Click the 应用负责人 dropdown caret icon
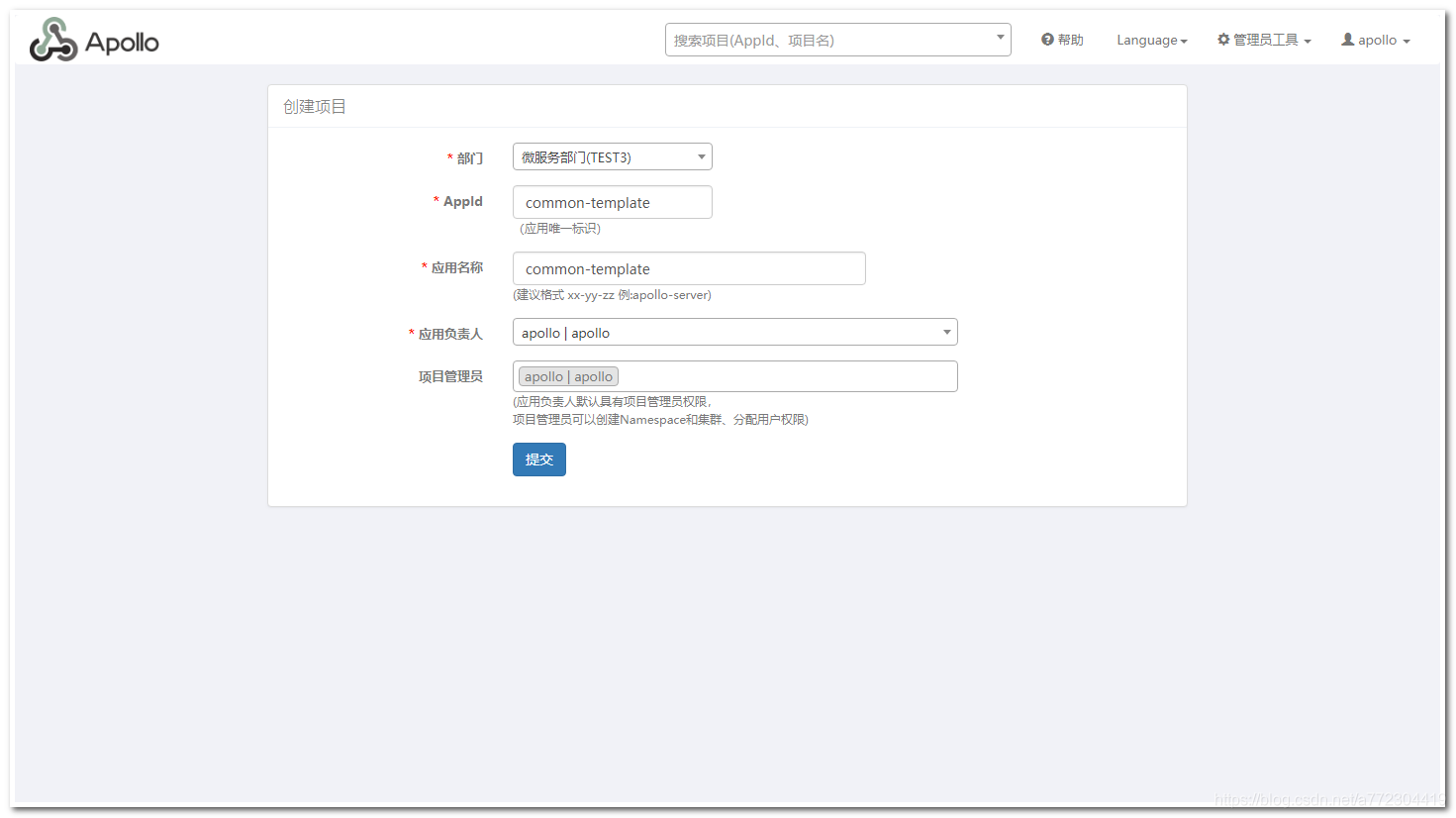This screenshot has width=1456, height=818. pos(947,332)
